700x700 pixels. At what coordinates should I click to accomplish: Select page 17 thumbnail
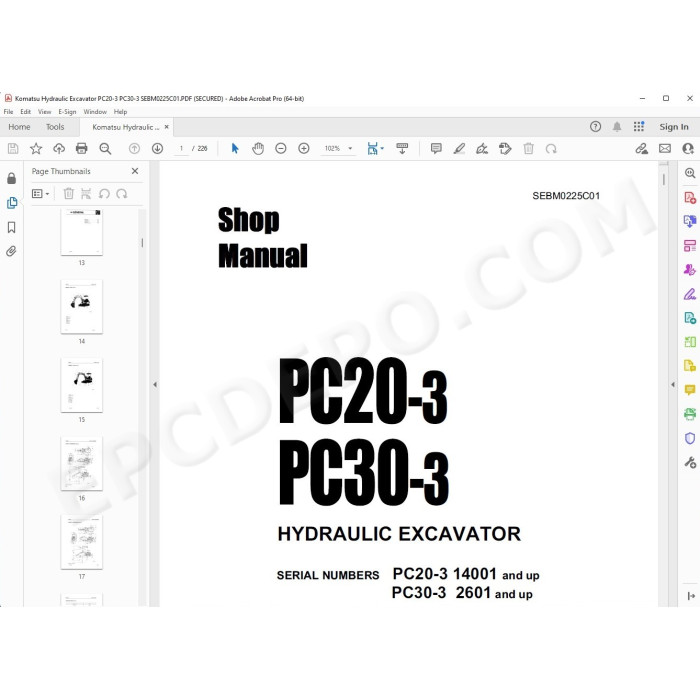click(x=82, y=542)
